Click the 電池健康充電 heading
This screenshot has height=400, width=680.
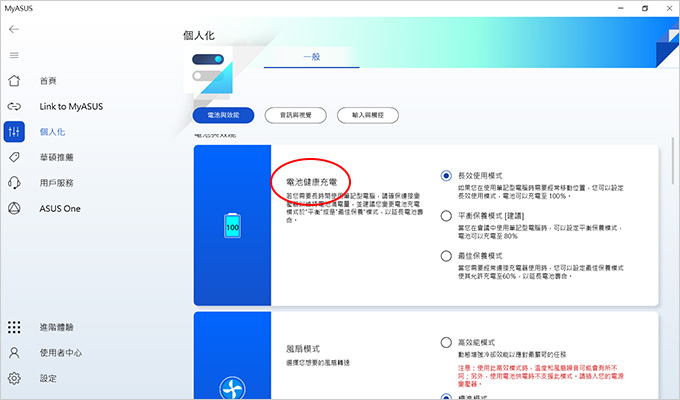point(311,182)
